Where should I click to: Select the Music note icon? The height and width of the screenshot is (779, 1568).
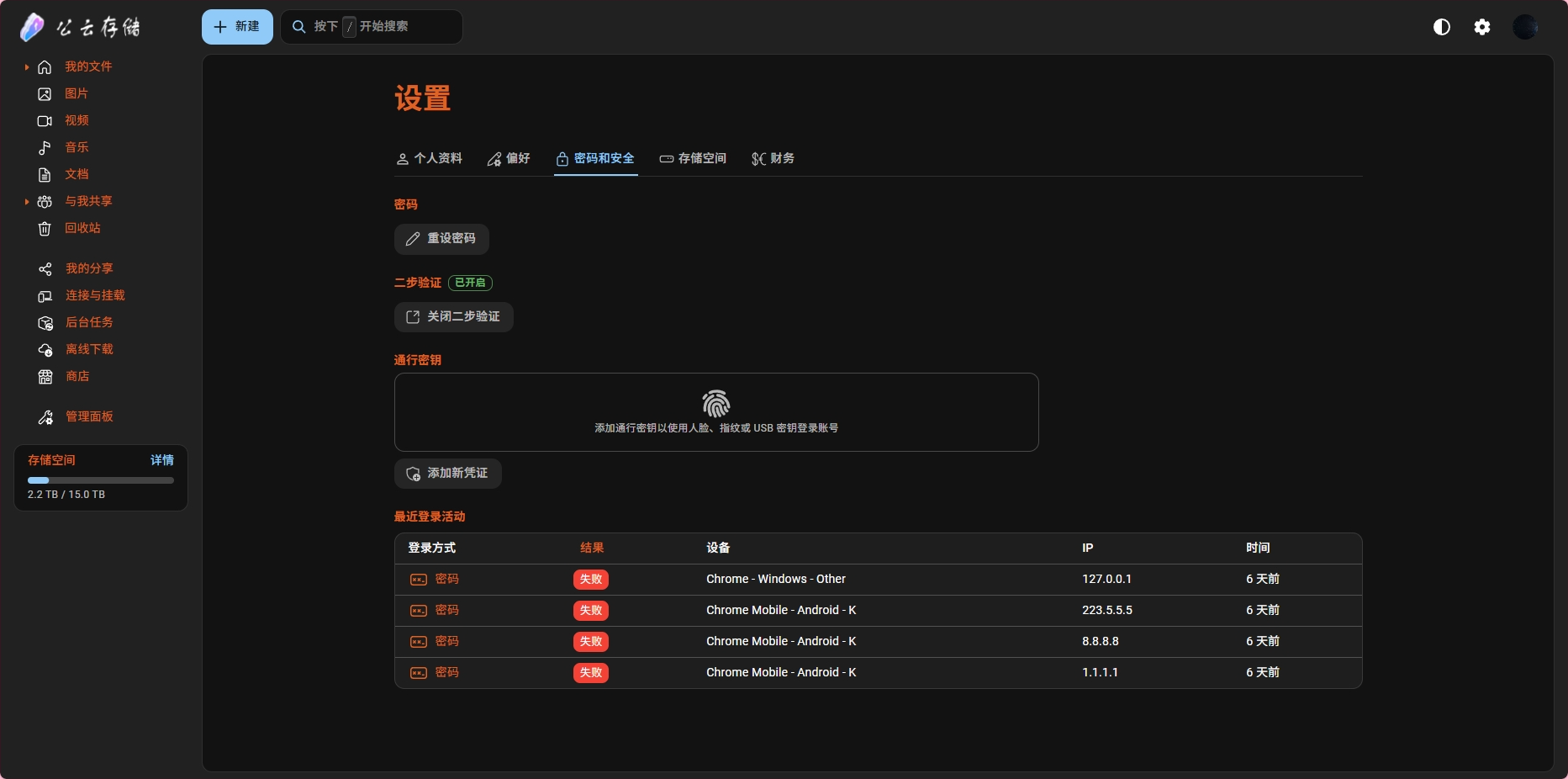click(45, 148)
